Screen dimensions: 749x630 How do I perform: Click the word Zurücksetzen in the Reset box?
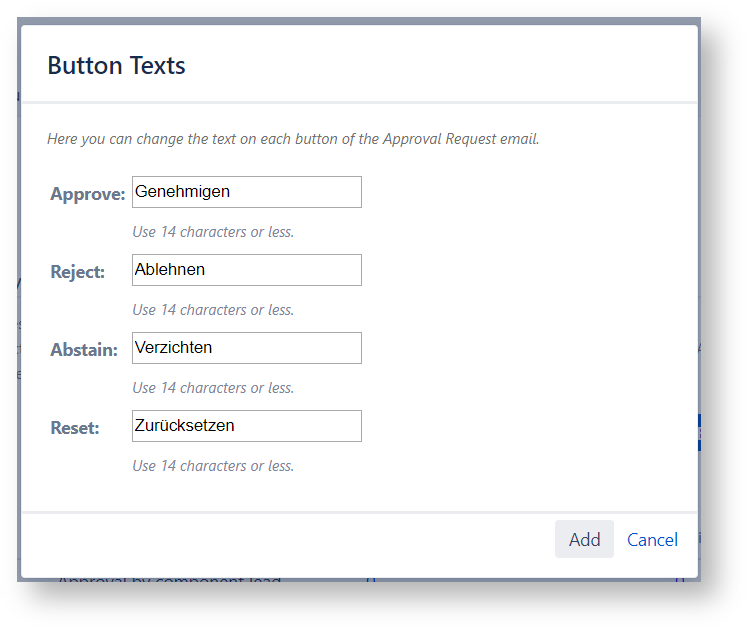[x=185, y=425]
